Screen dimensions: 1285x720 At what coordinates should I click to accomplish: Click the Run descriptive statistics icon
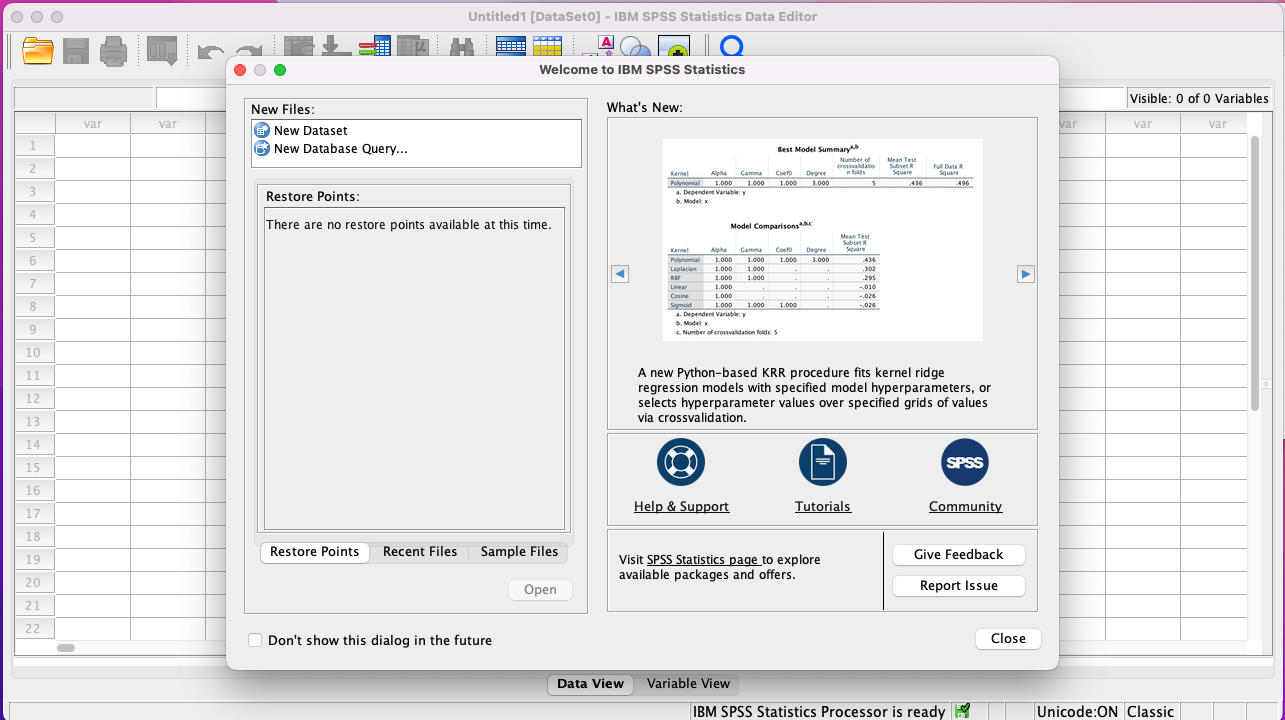(x=412, y=47)
